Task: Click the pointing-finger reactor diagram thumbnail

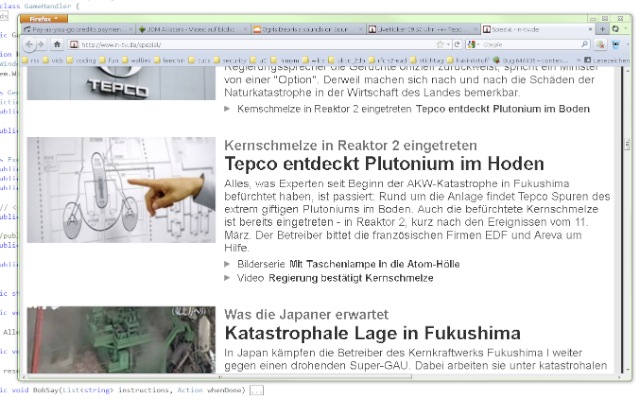Action: (x=120, y=190)
